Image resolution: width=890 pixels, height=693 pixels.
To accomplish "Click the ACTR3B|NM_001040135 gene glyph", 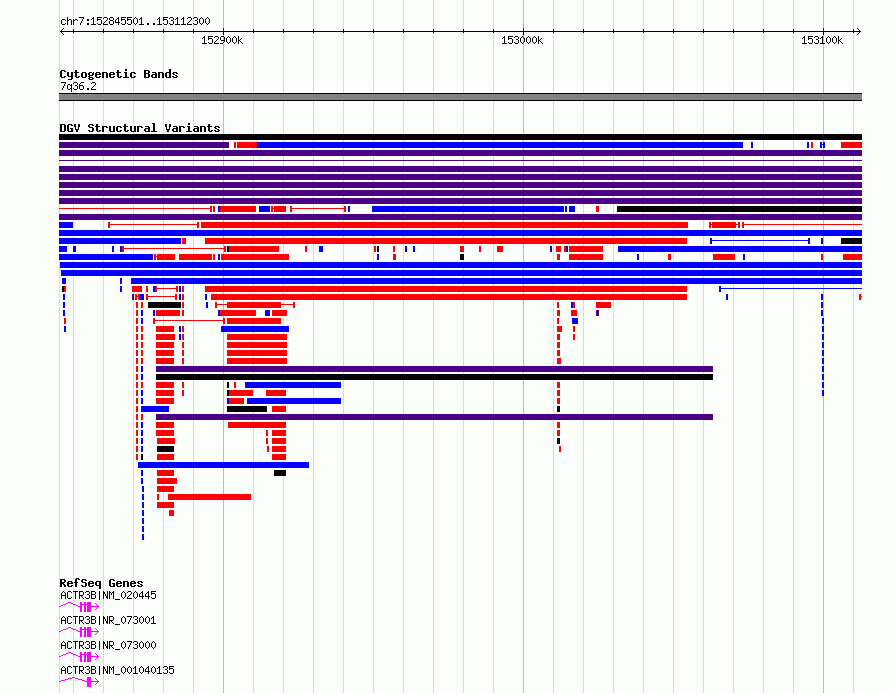I will tap(79, 682).
